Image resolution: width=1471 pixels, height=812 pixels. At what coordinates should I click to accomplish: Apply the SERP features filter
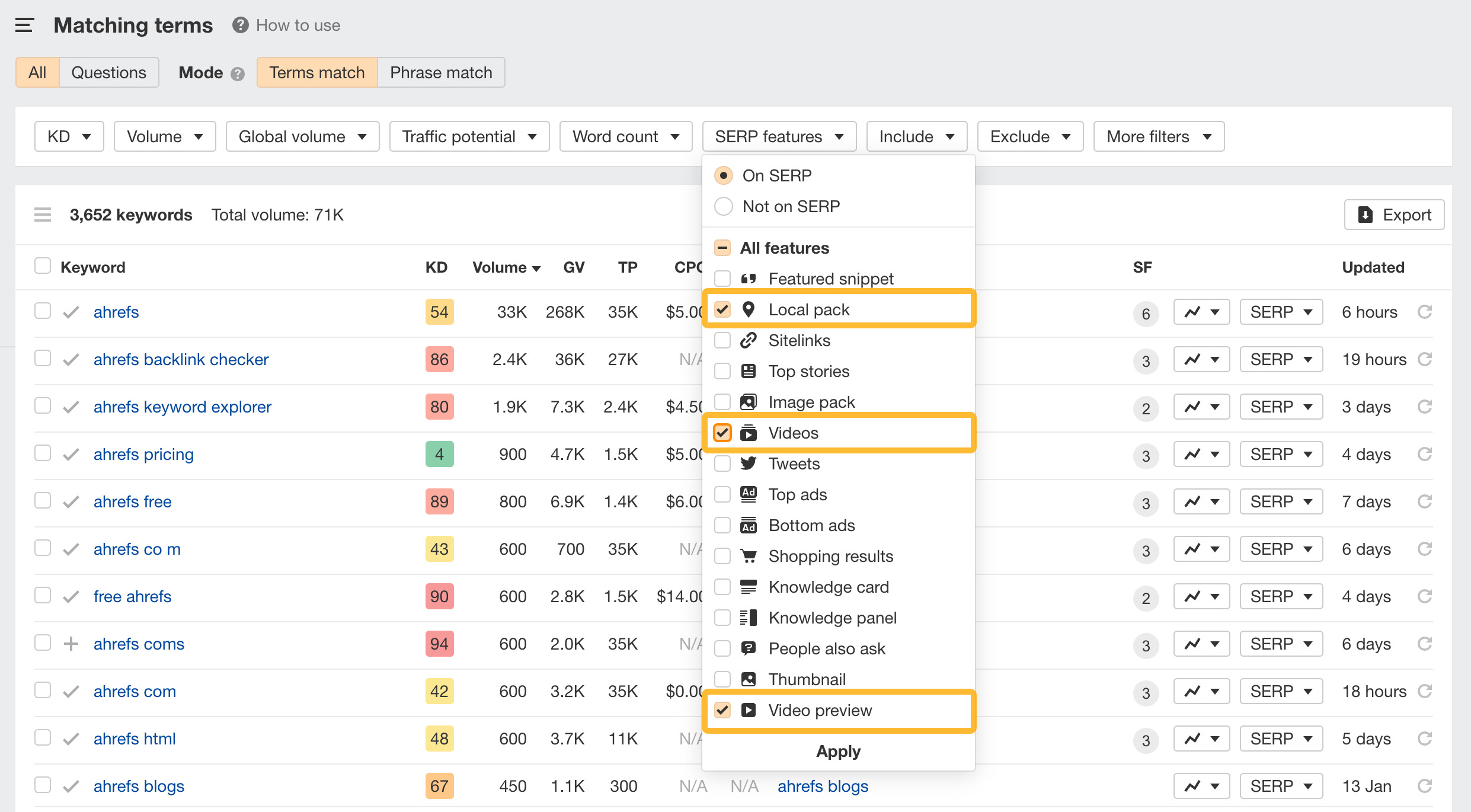click(837, 751)
